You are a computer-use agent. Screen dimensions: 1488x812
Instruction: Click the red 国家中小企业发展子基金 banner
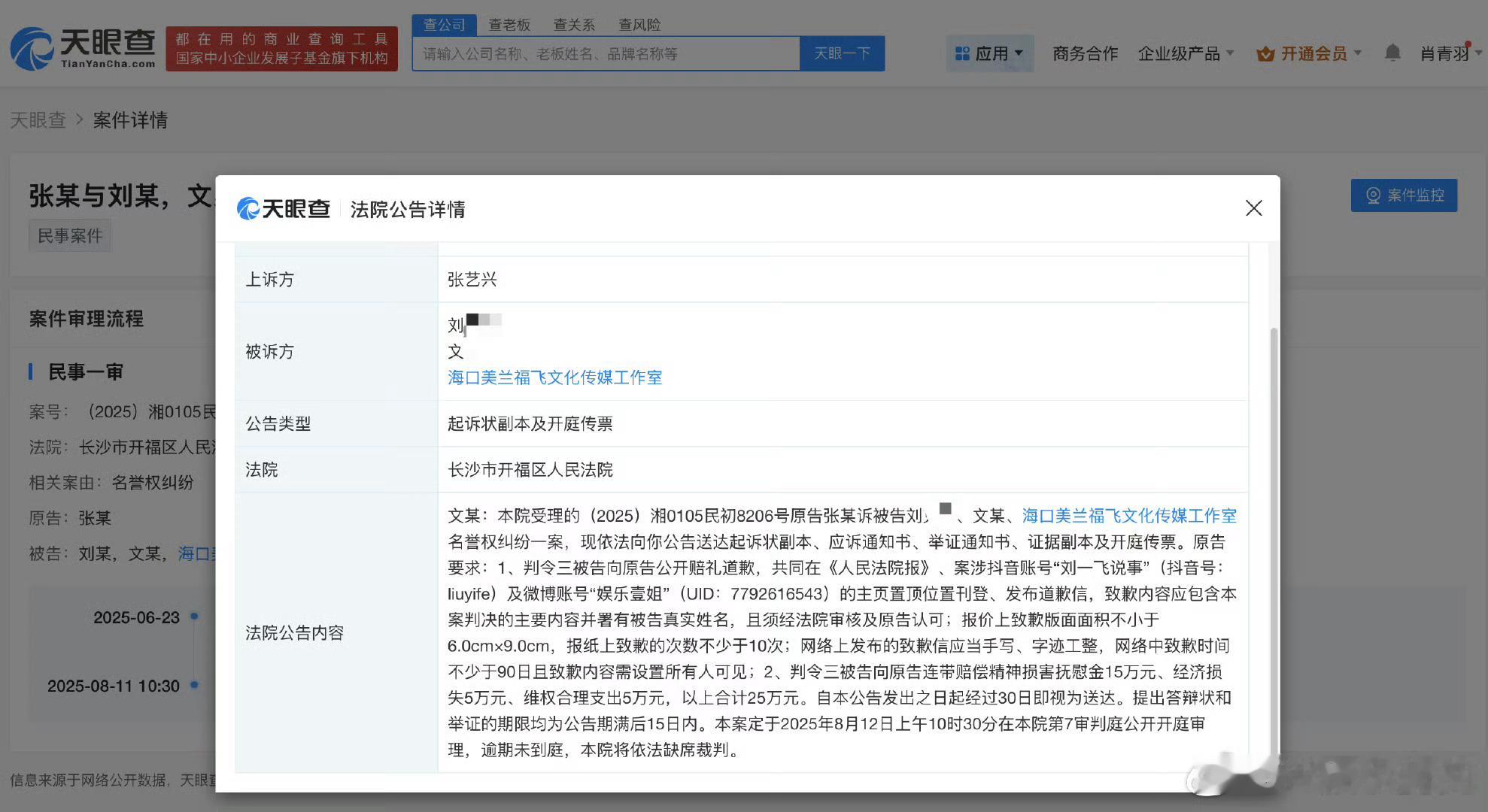tap(281, 49)
